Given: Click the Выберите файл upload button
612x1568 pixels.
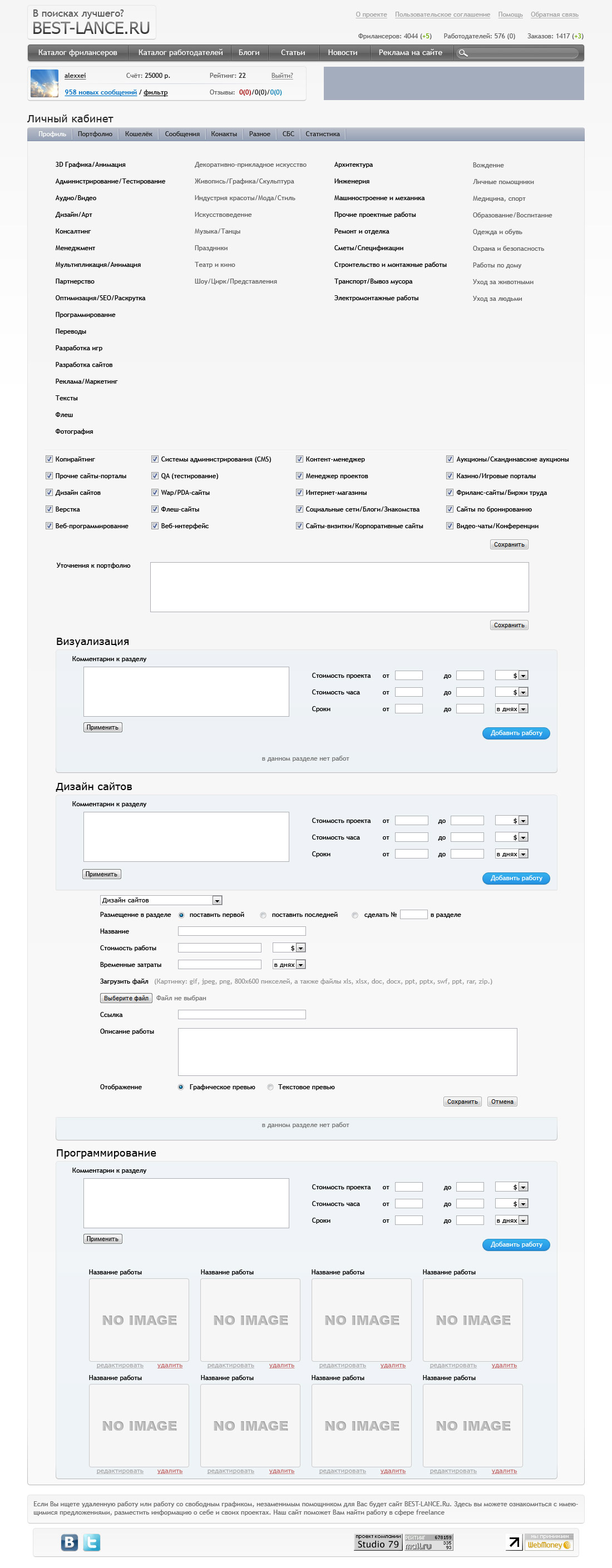Looking at the screenshot, I should 126,998.
